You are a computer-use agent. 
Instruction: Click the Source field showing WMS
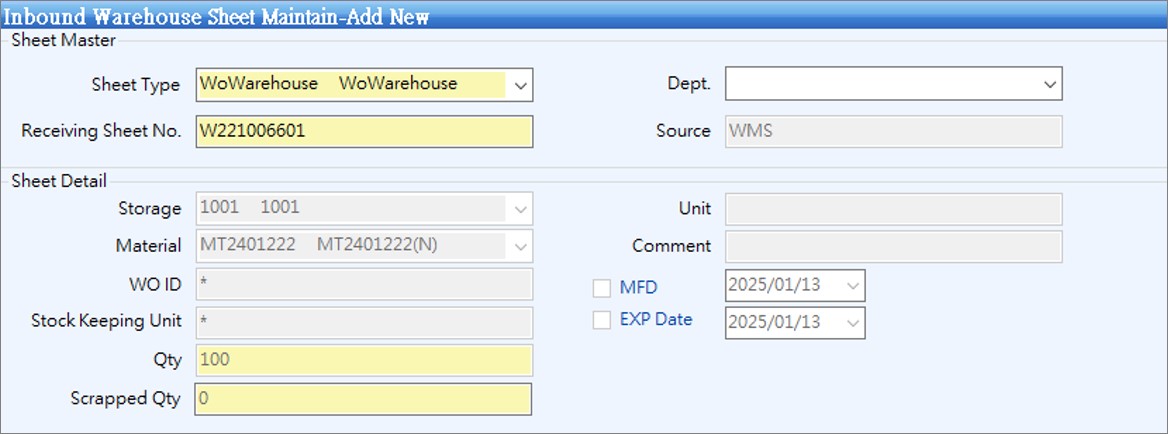892,131
